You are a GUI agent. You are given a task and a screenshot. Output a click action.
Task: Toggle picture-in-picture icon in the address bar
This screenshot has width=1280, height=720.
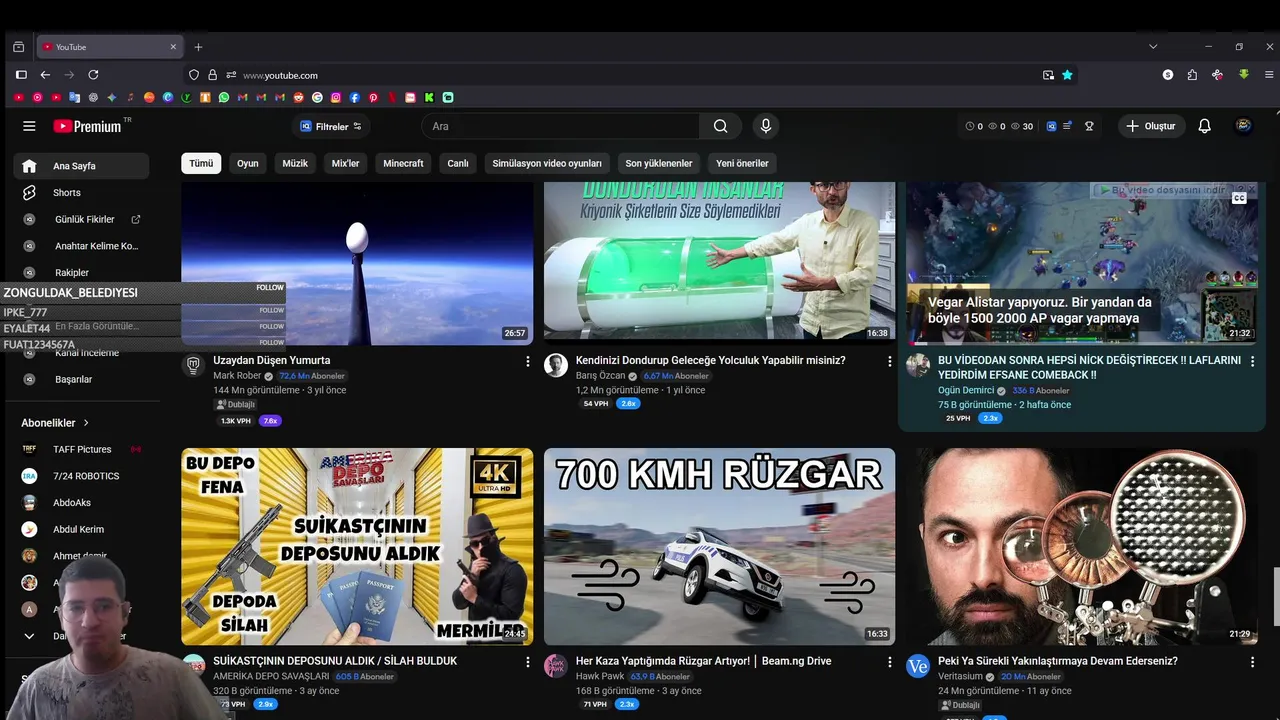pos(1048,75)
